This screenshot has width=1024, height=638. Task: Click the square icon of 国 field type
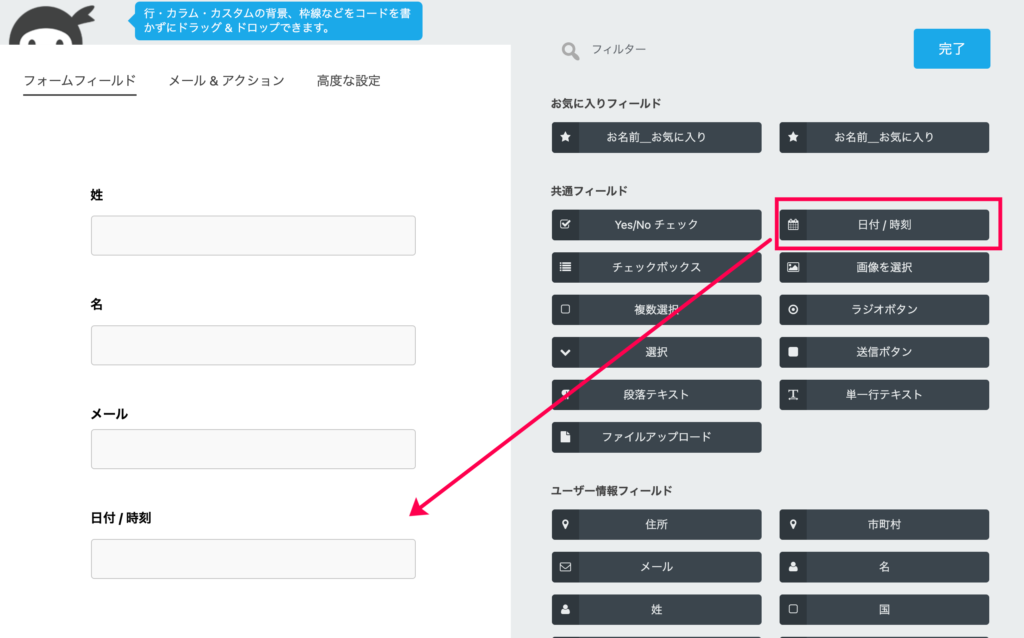coord(793,609)
